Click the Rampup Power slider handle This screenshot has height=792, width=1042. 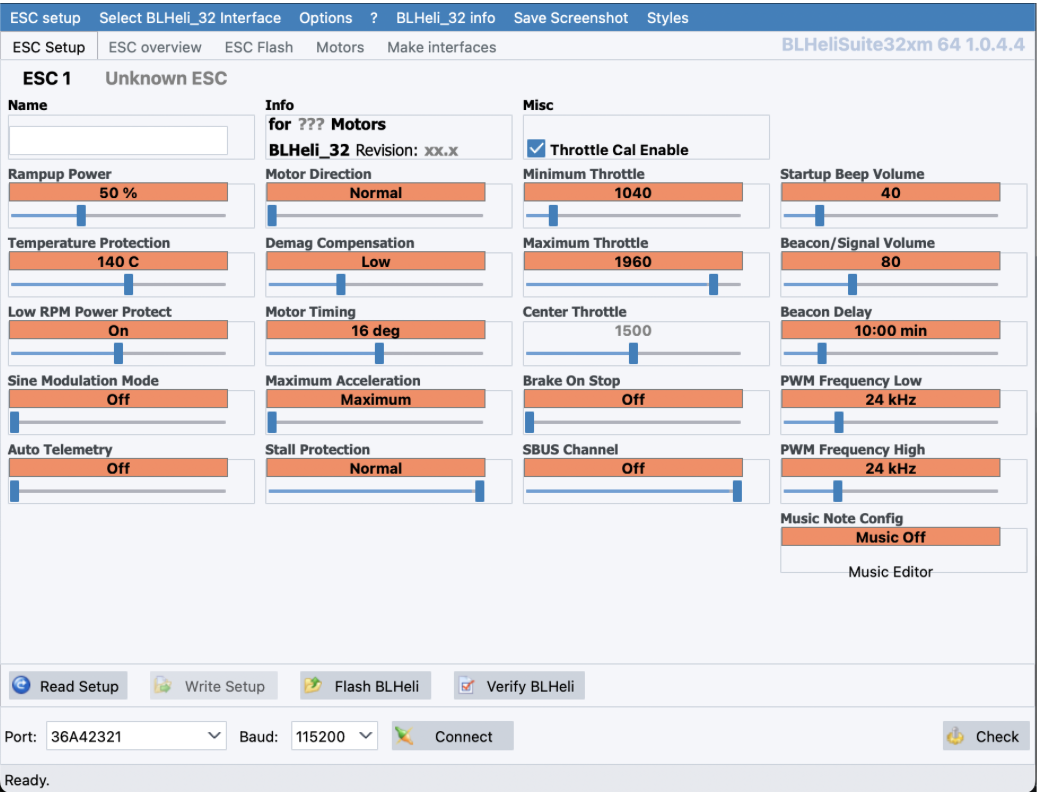point(81,215)
